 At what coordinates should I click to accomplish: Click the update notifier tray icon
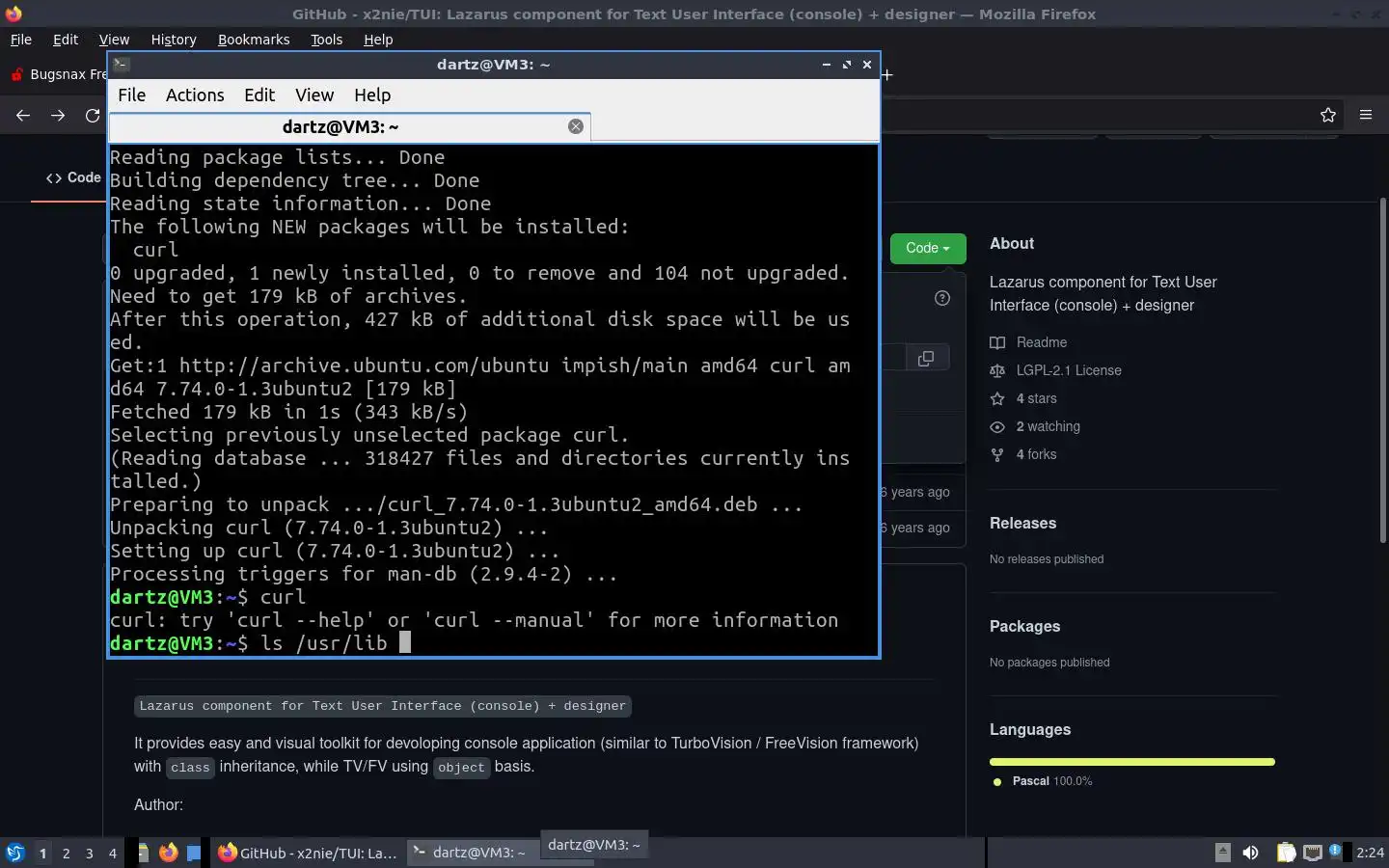click(1336, 851)
